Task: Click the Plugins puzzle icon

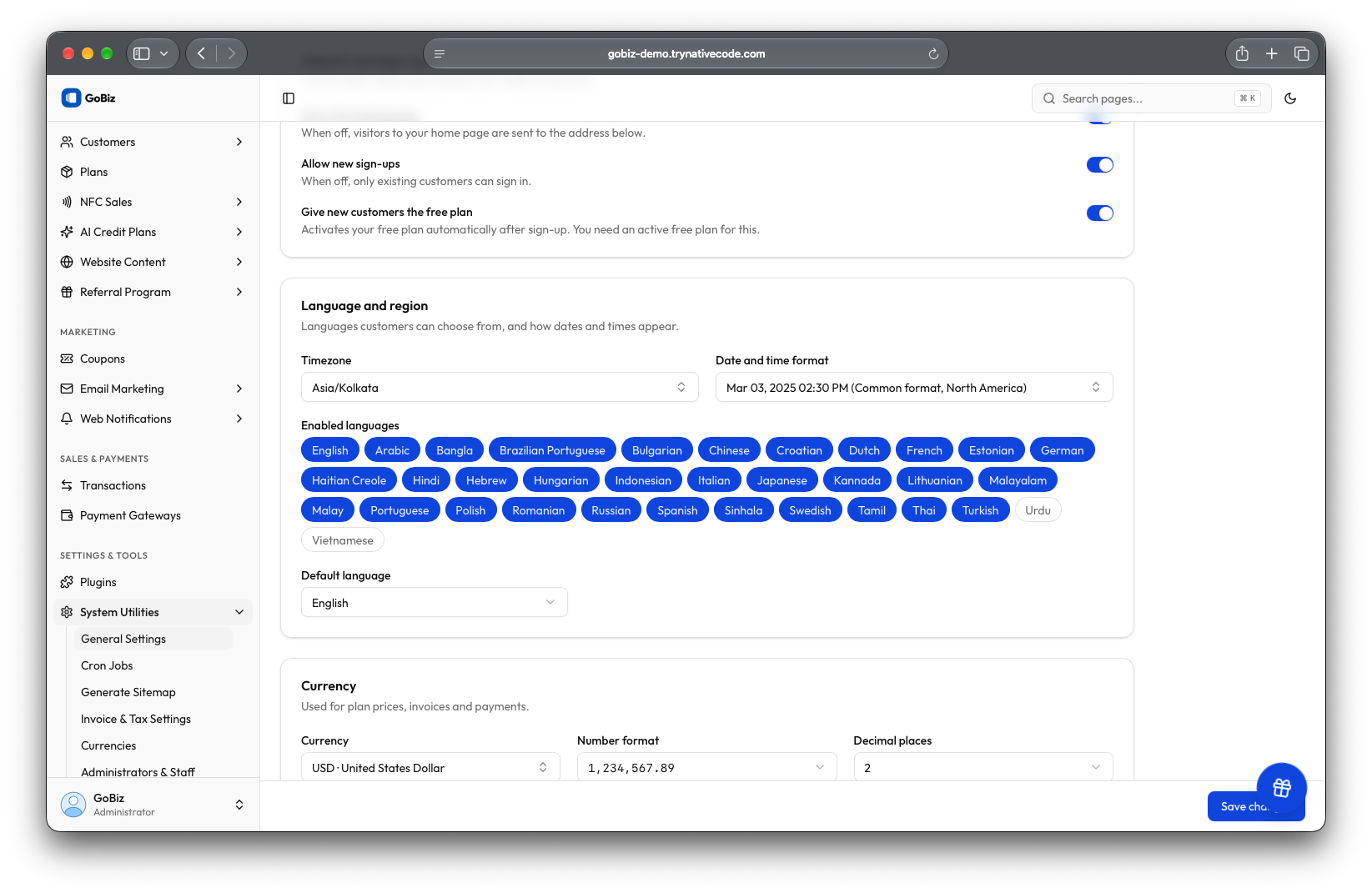Action: coord(67,582)
